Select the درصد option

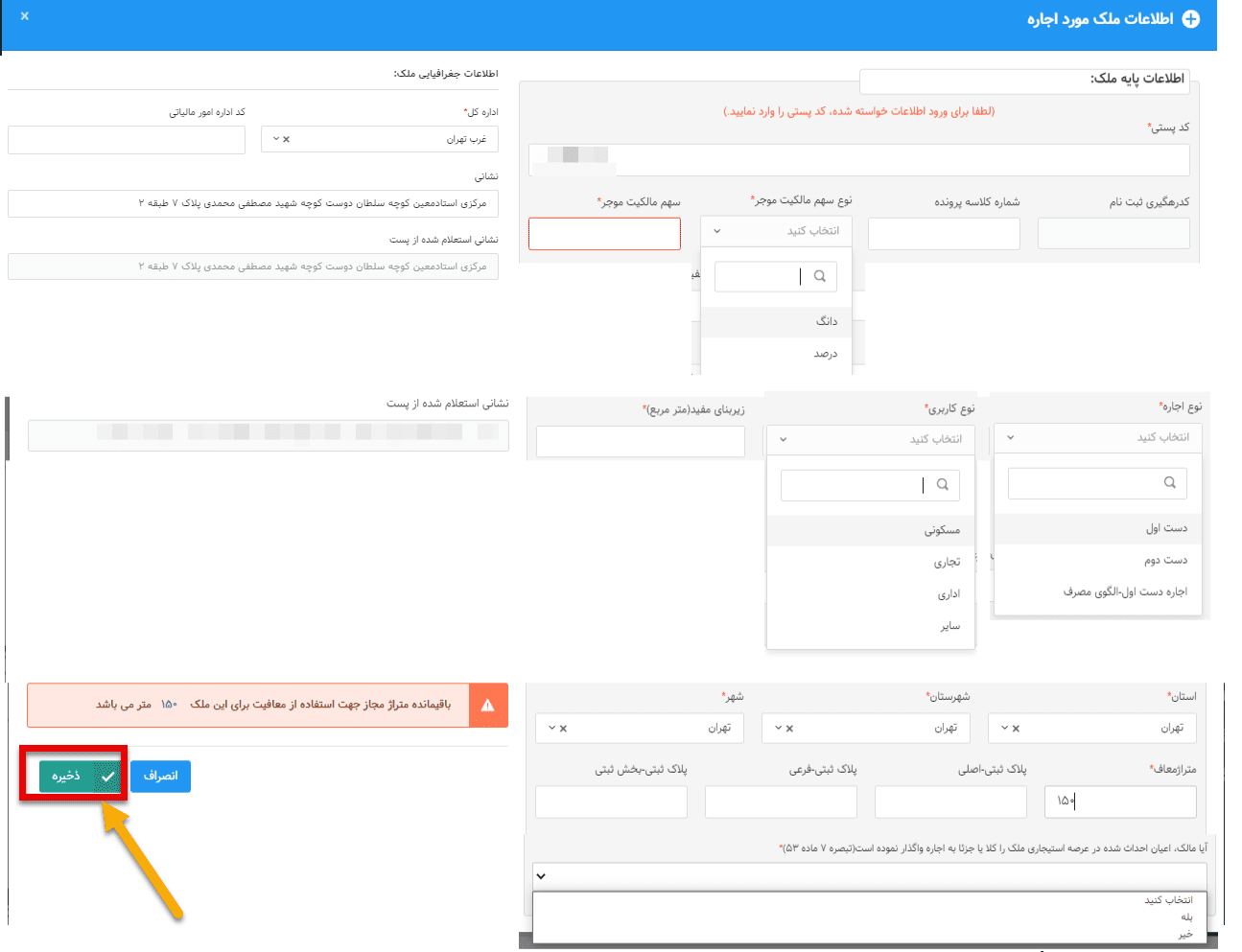click(x=776, y=354)
